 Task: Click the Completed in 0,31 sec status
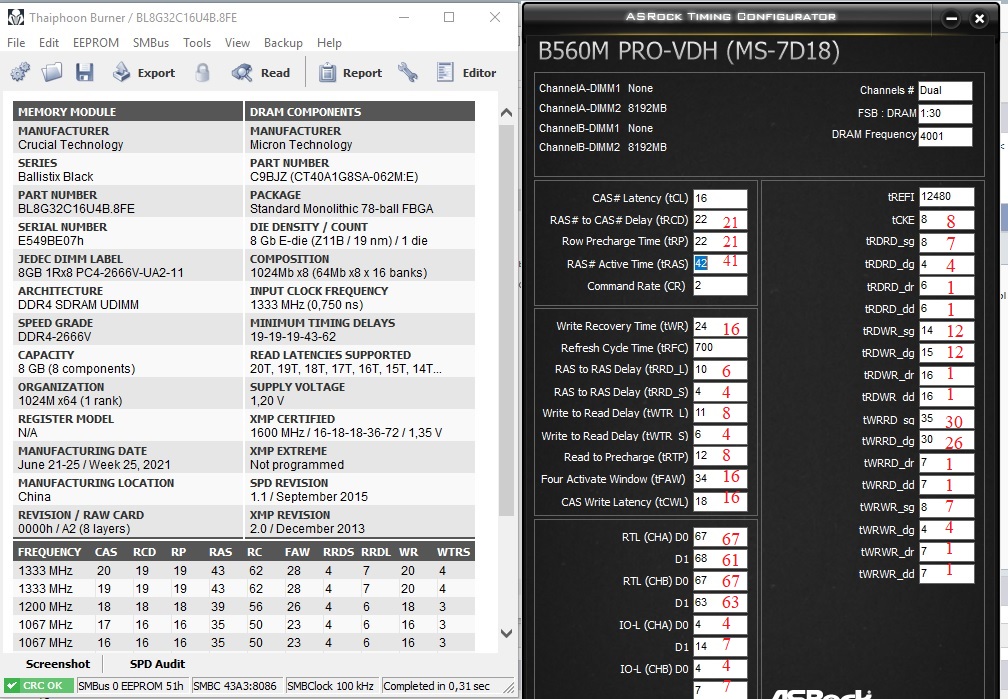pos(436,685)
